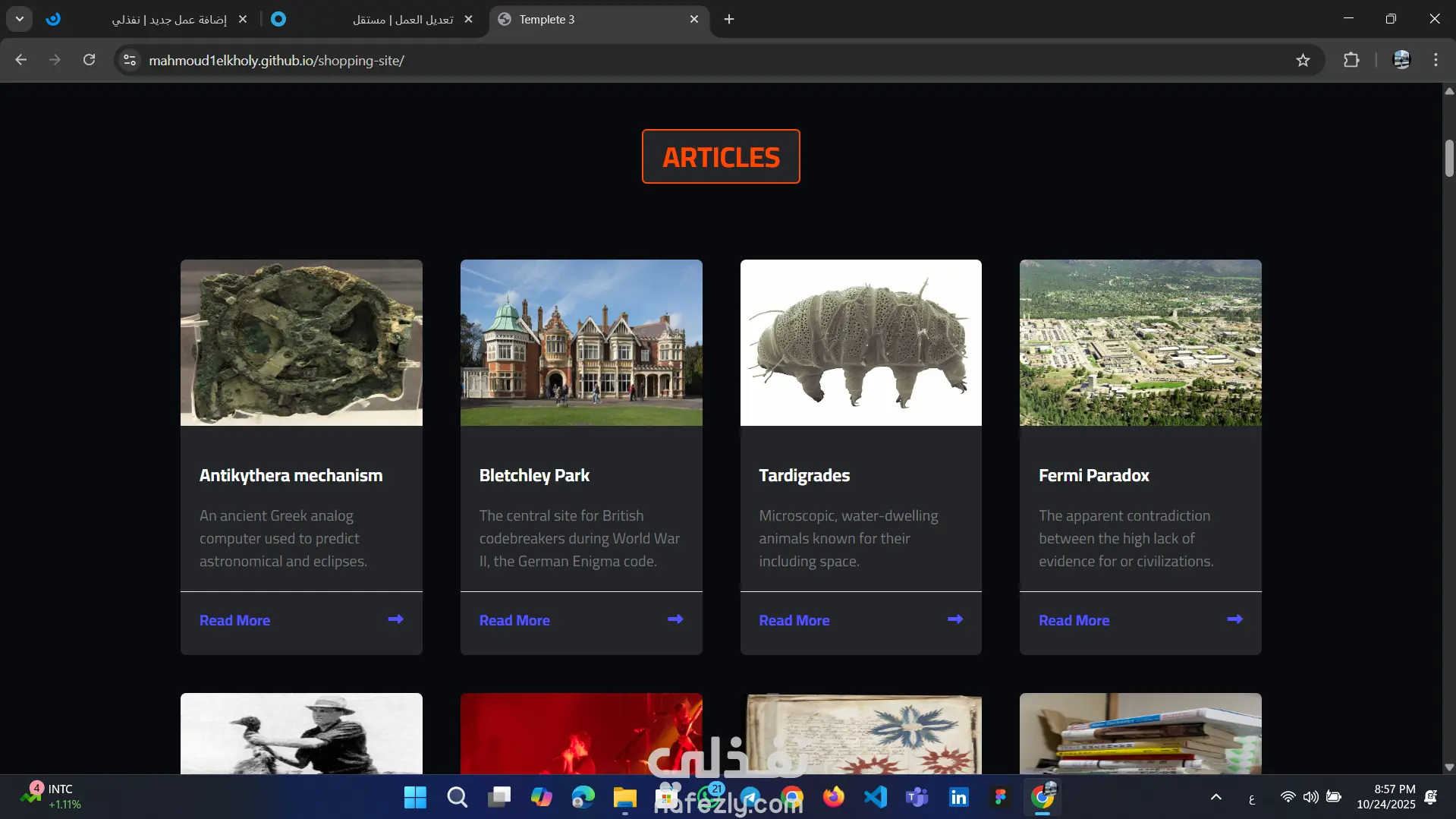
Task: Open Task View from the taskbar
Action: [x=499, y=797]
